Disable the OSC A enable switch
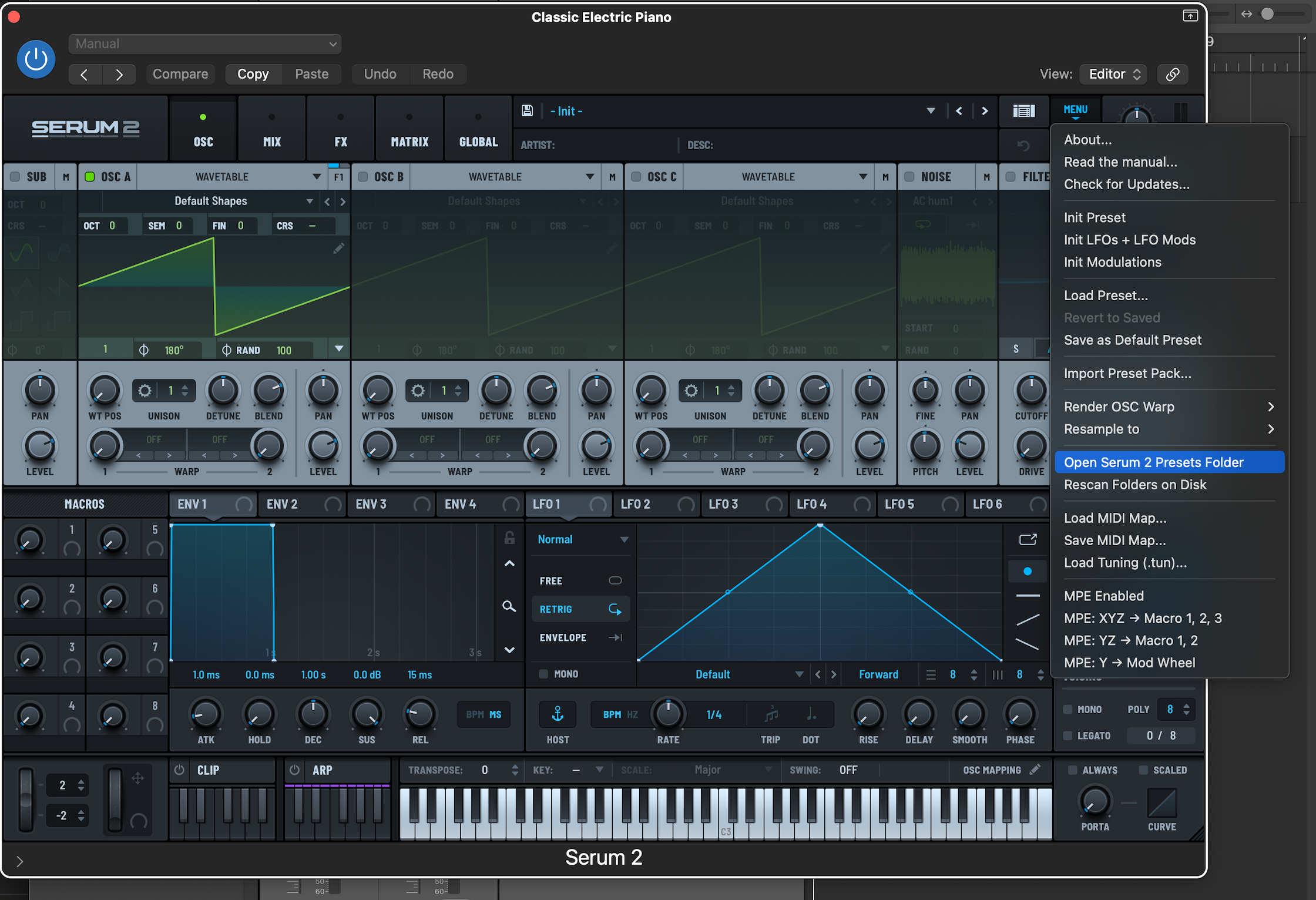Image resolution: width=1316 pixels, height=900 pixels. pyautogui.click(x=90, y=177)
